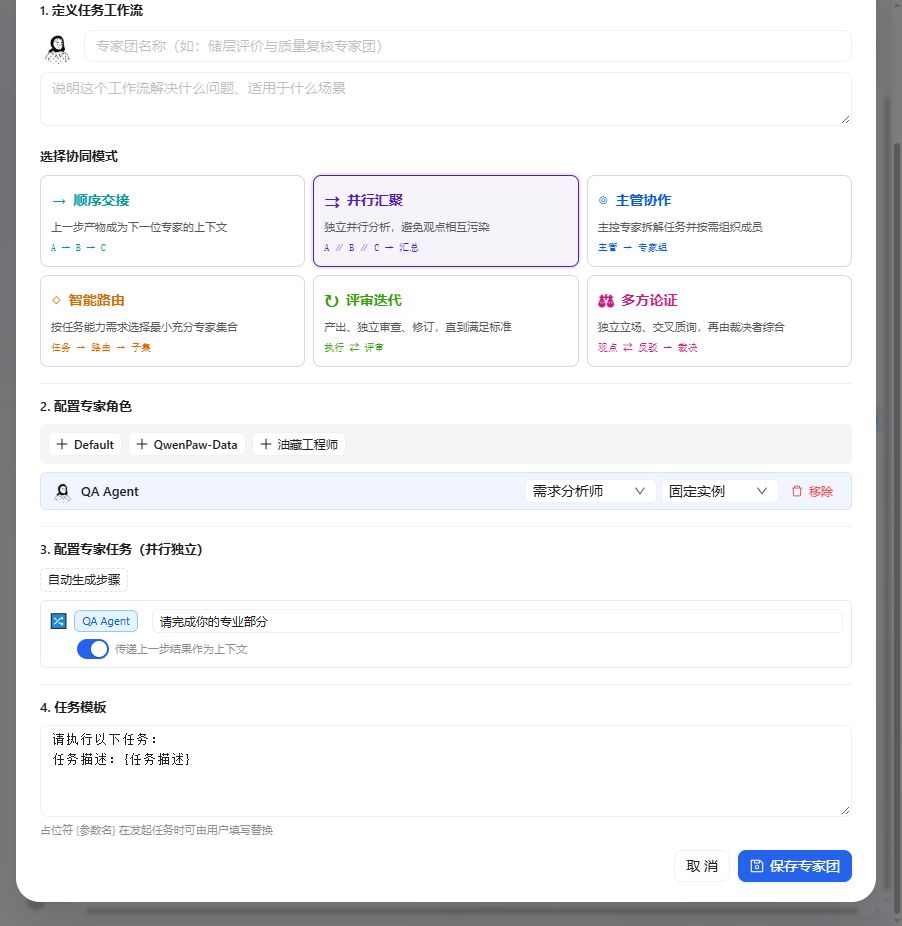Viewport: 902px width, 926px height.
Task: Click the 智能路由 diamond icon
Action: pos(56,300)
